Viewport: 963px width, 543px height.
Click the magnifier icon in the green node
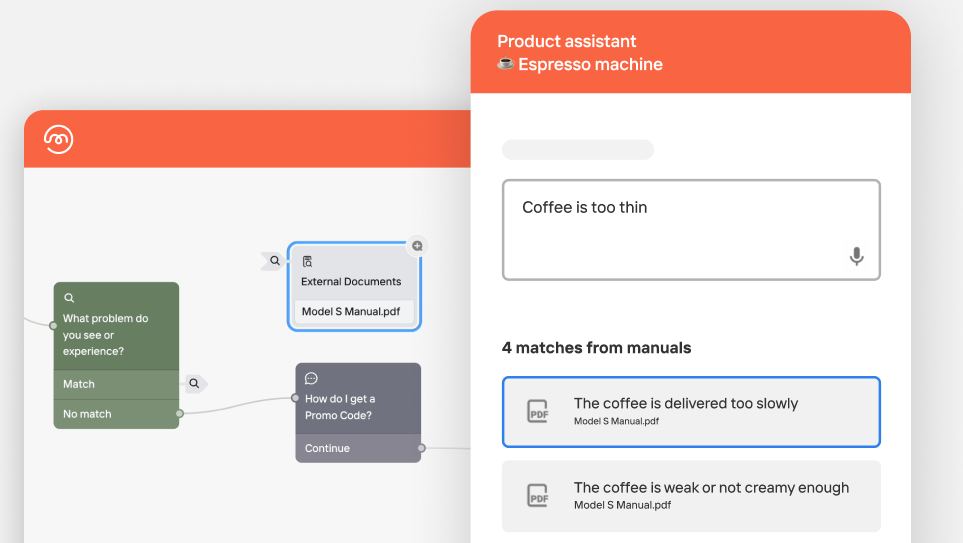point(69,298)
